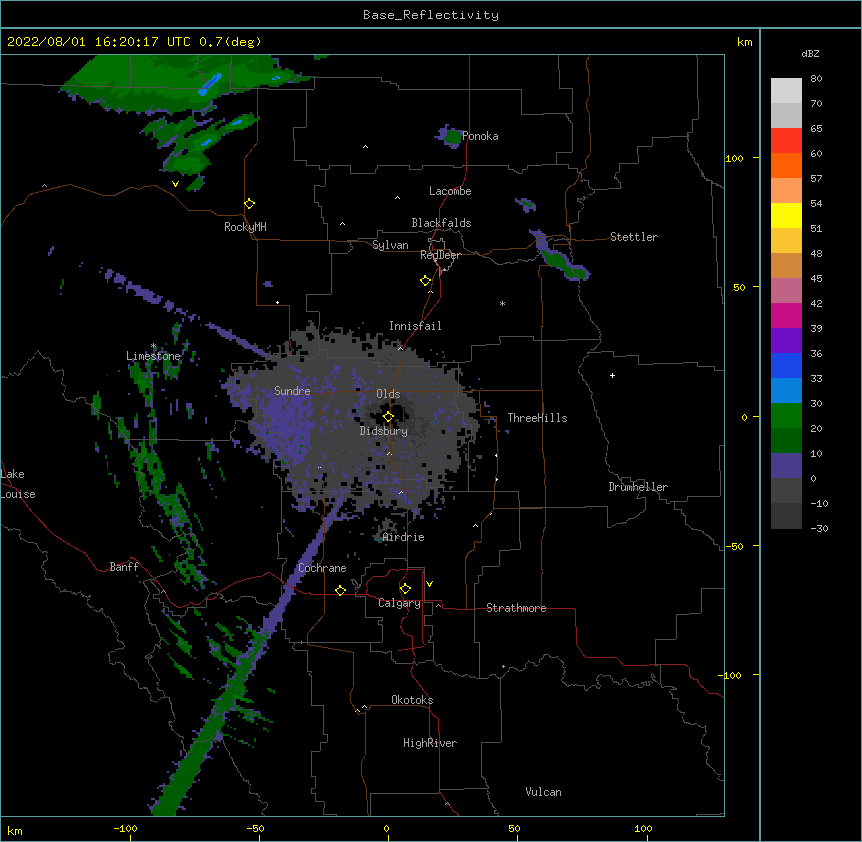Click the Lacombe town label
The image size is (862, 842).
click(x=450, y=191)
